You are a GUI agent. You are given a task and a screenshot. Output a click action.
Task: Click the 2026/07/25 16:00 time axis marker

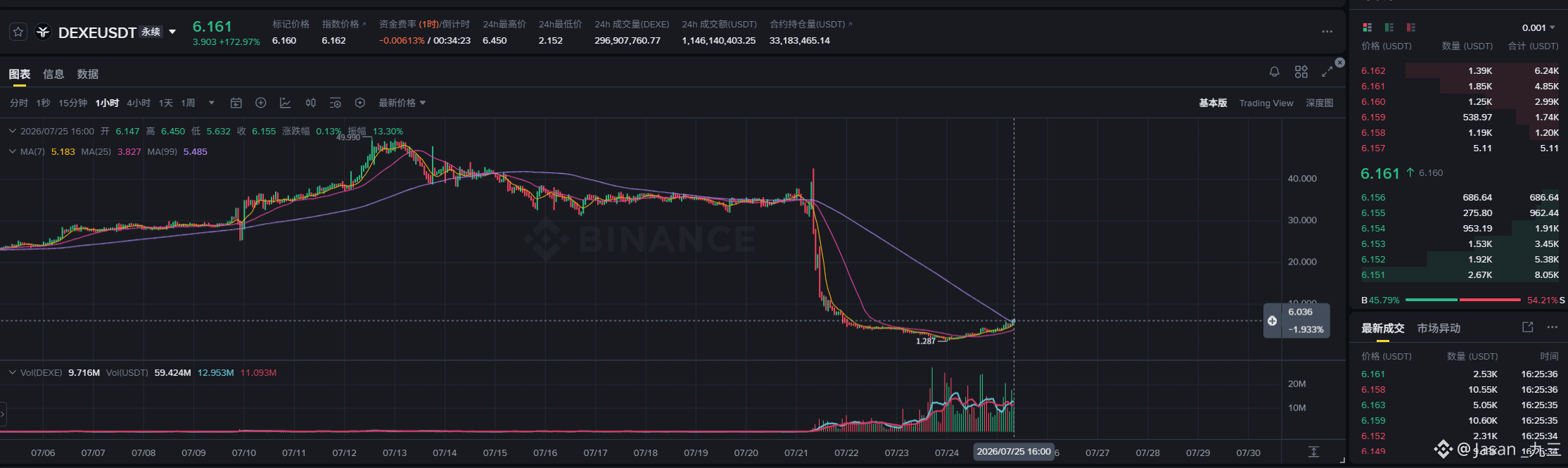[x=1014, y=452]
